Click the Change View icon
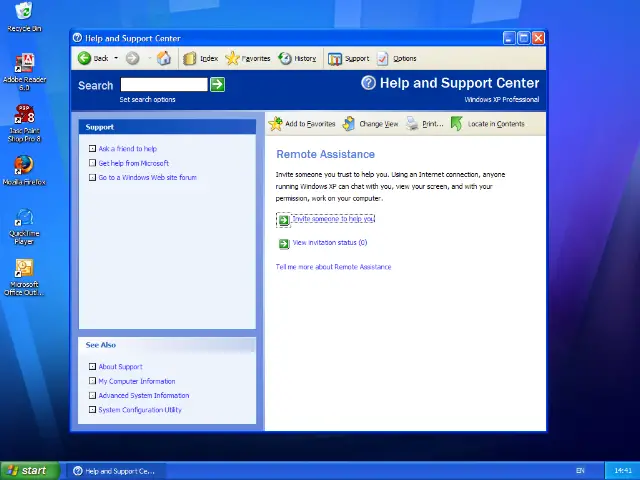The width and height of the screenshot is (640, 480). (349, 124)
